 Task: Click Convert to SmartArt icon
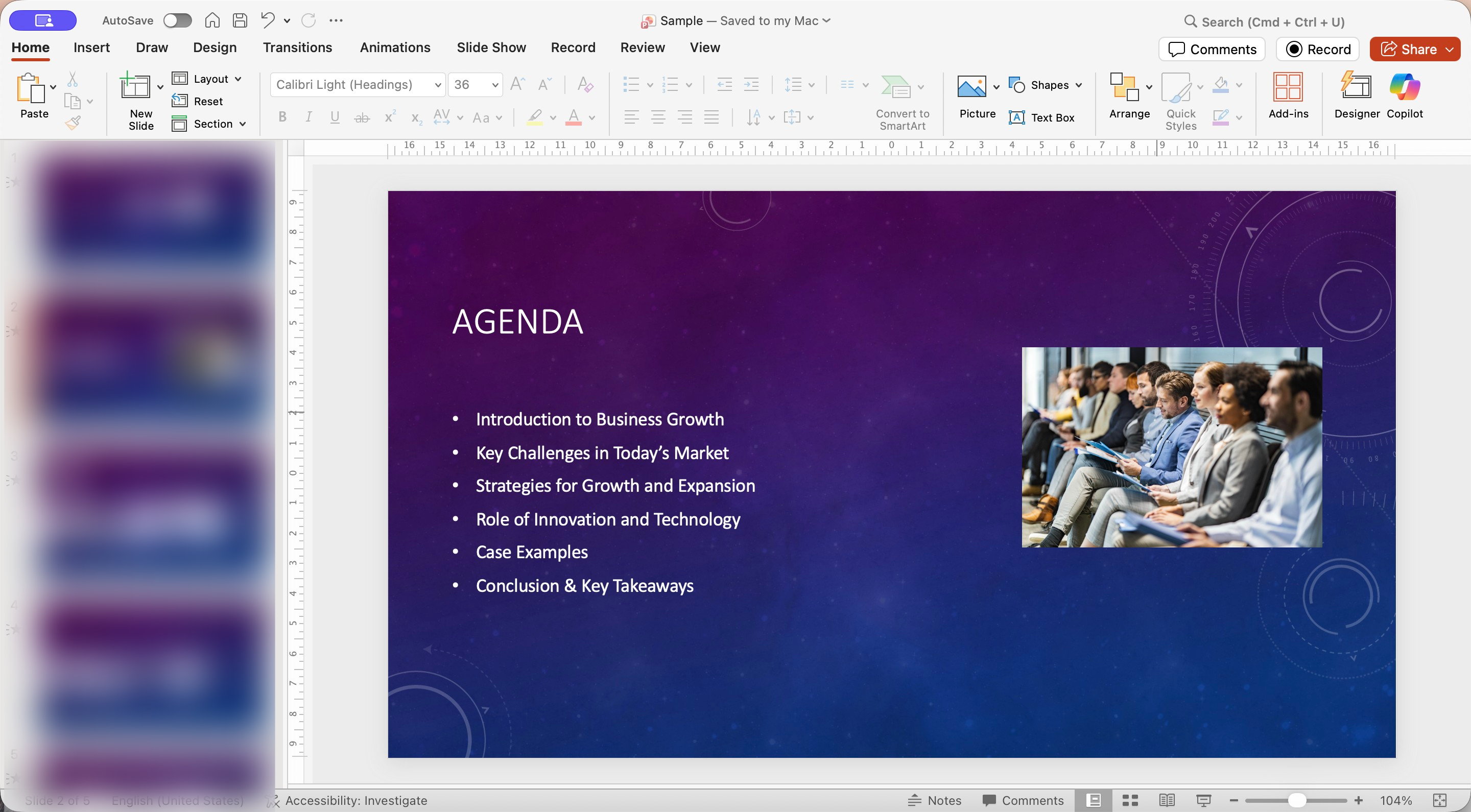896,87
